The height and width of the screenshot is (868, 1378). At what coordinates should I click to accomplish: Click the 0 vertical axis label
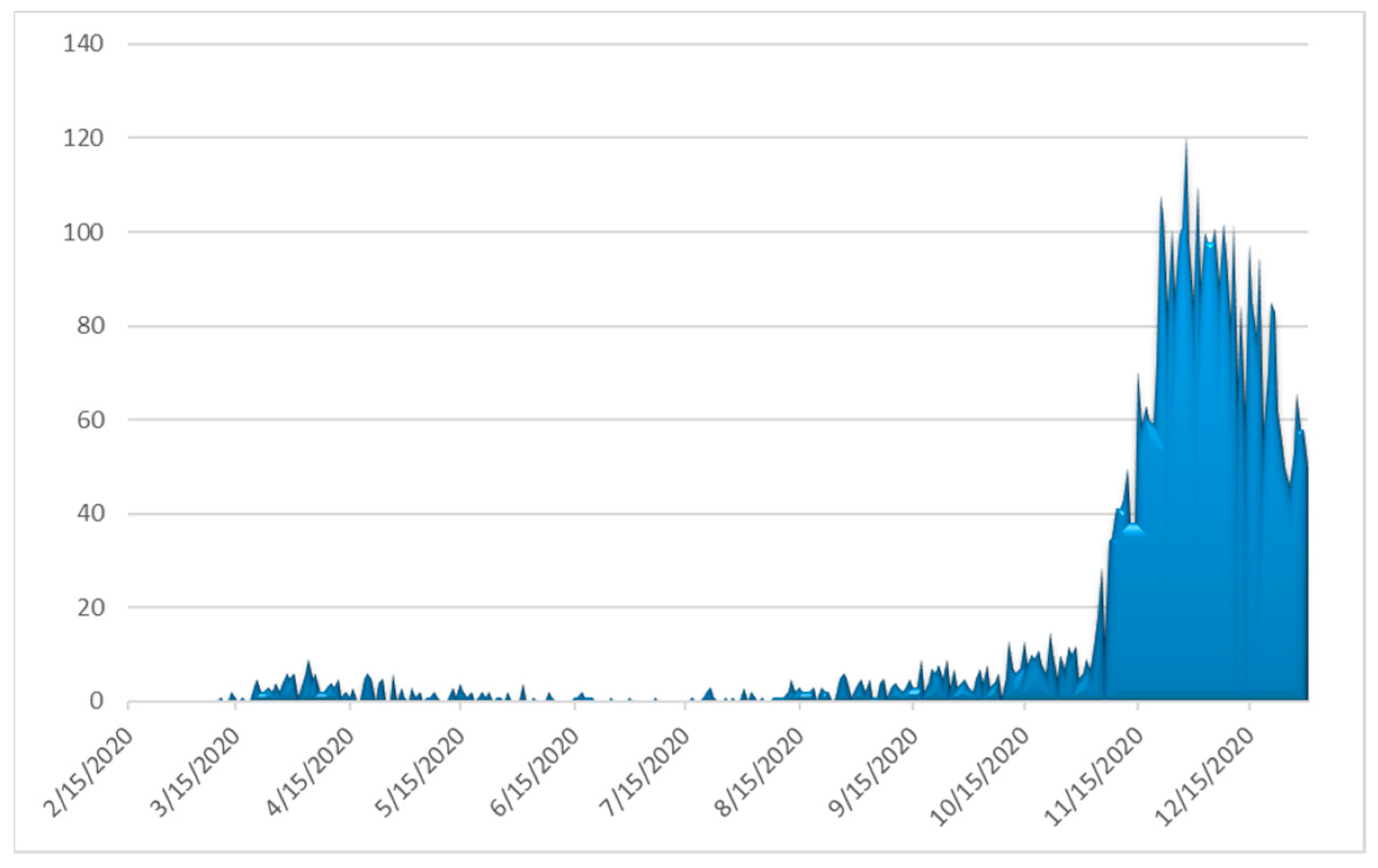[x=97, y=701]
